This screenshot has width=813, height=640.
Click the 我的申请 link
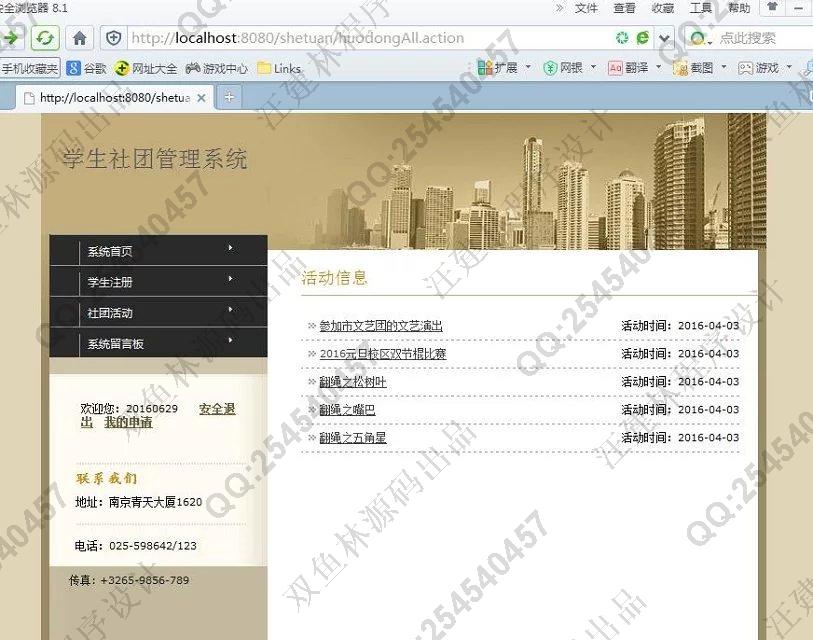click(x=128, y=422)
